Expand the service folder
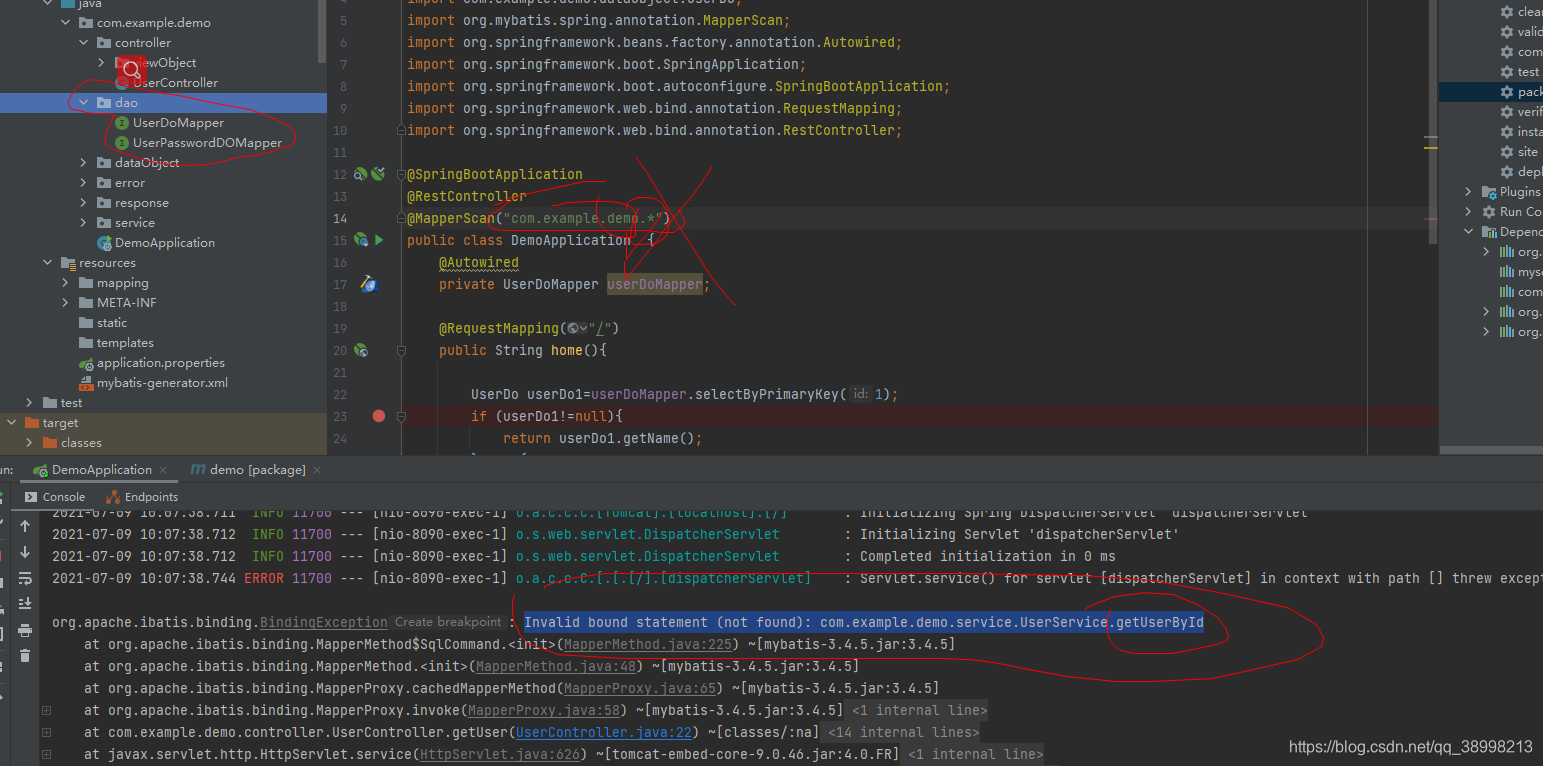The image size is (1543, 766). pyautogui.click(x=83, y=222)
